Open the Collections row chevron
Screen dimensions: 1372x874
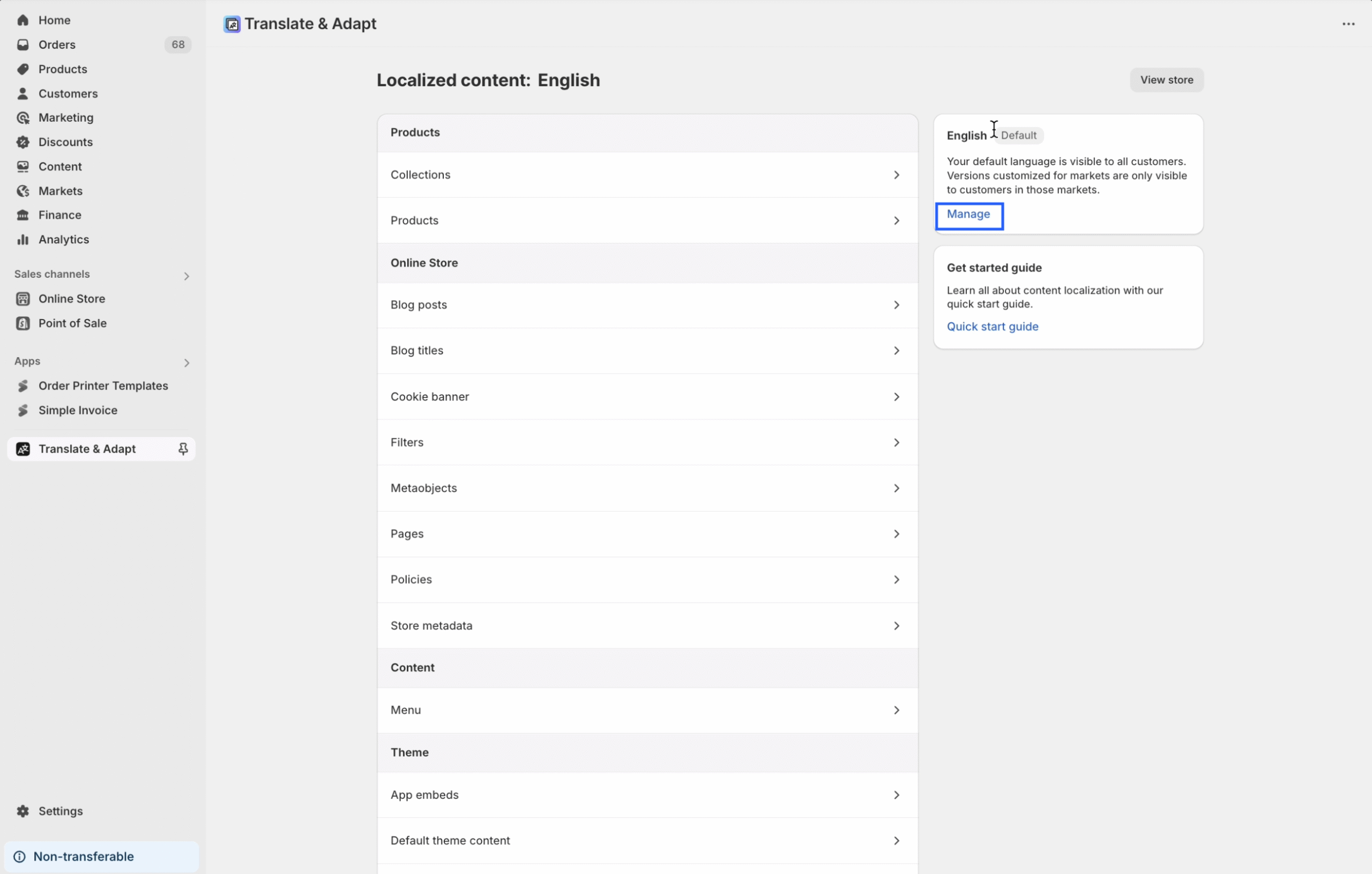tap(896, 175)
